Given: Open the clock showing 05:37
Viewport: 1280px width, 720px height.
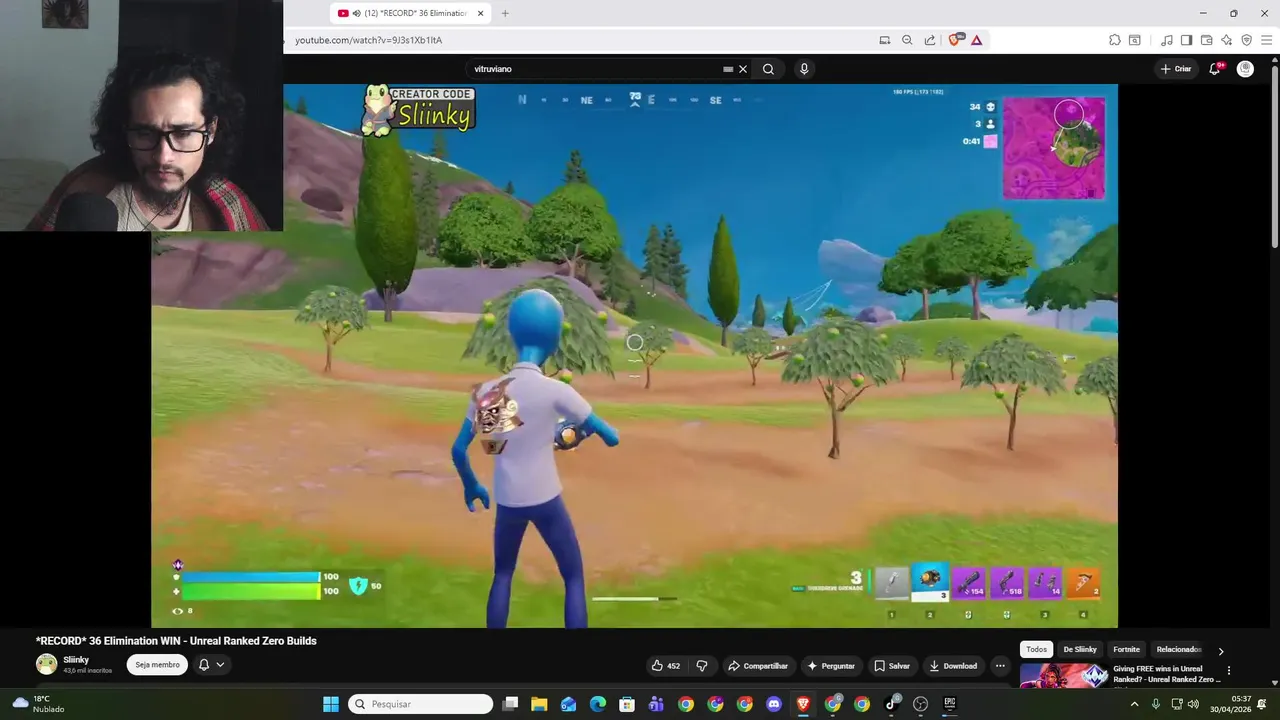Looking at the screenshot, I should [x=1230, y=704].
